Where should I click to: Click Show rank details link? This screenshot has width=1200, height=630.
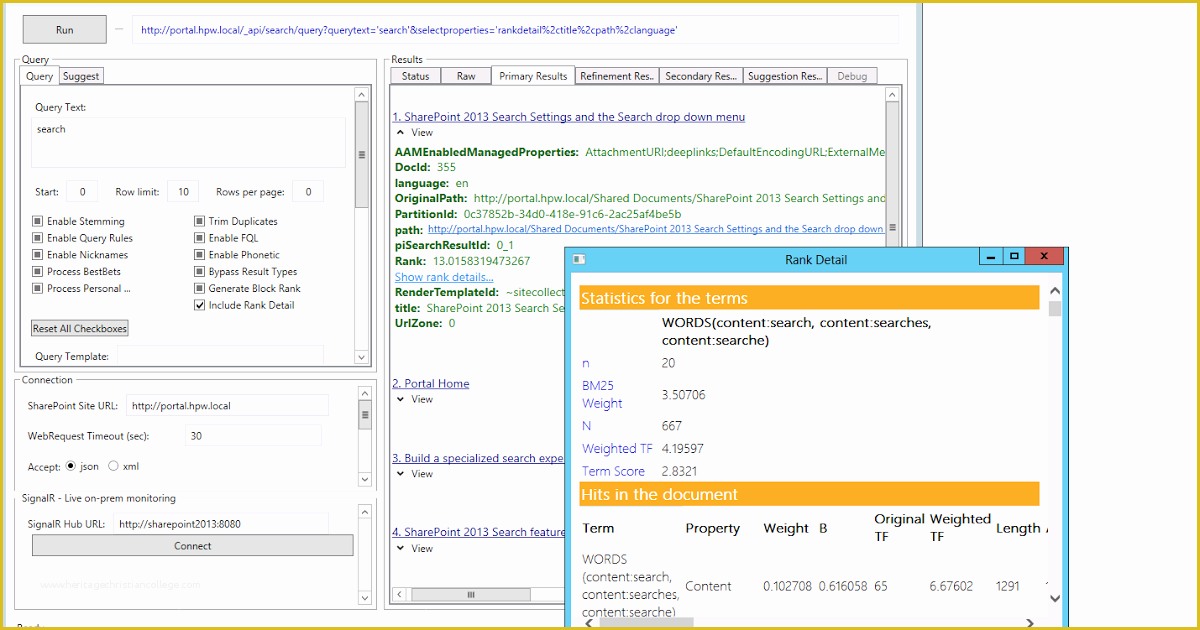[444, 277]
